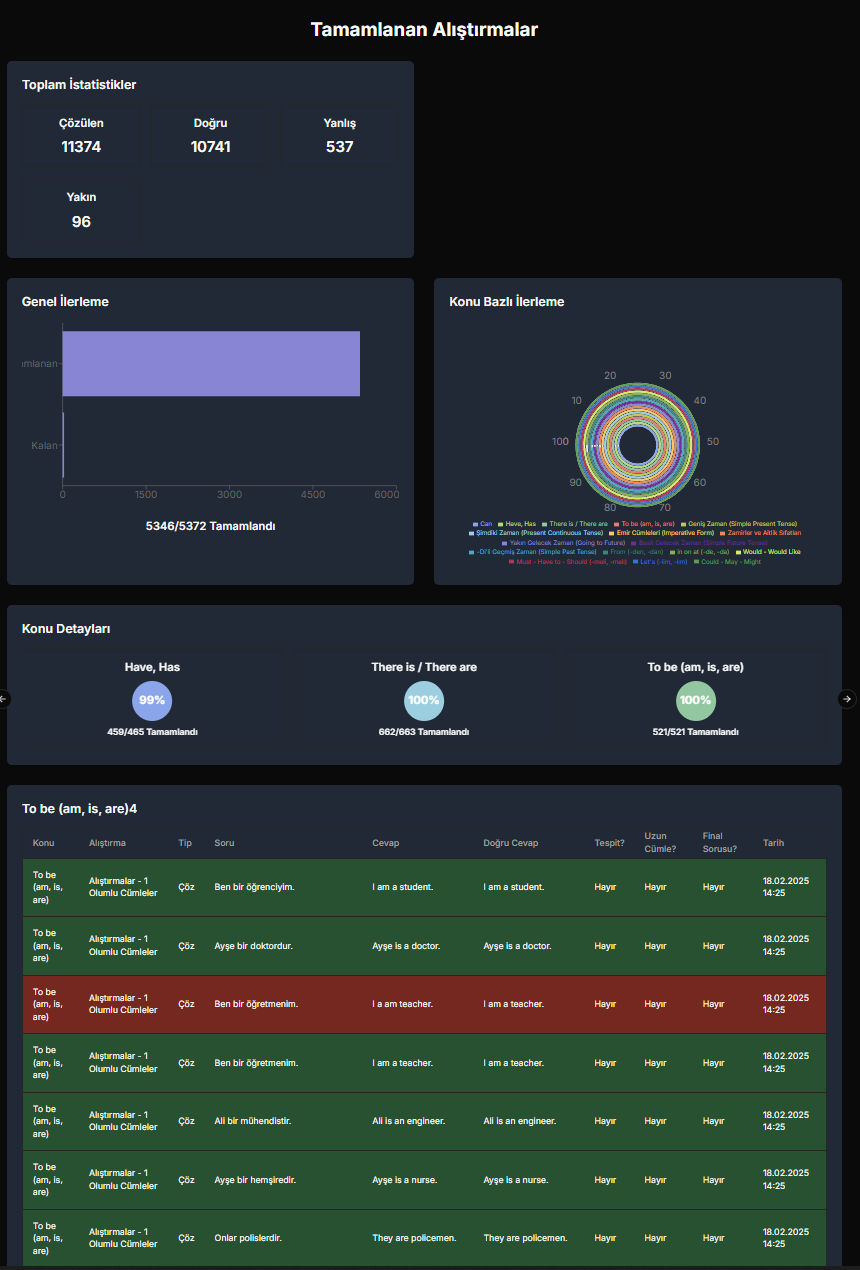Click the Kalan axis label in Genel İlerleme

[44, 445]
